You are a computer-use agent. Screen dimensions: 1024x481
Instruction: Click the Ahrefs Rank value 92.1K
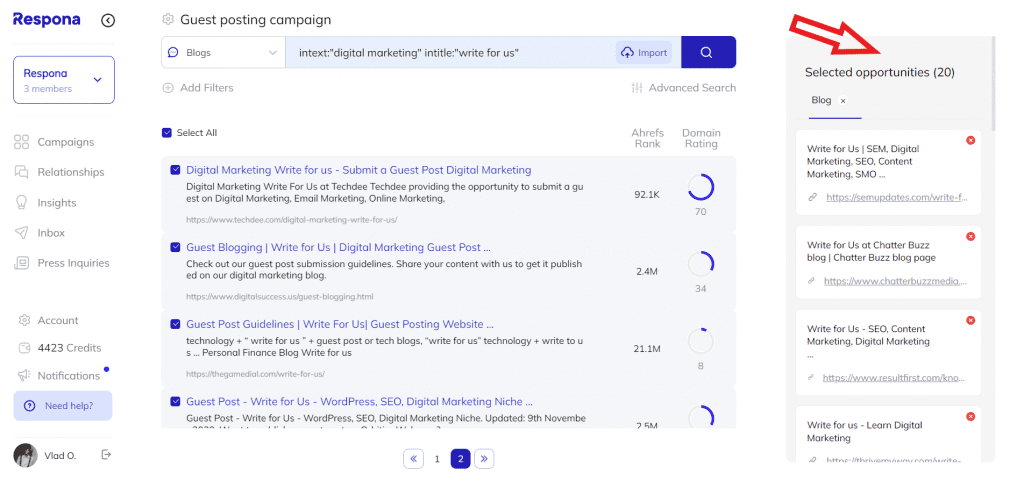point(647,194)
